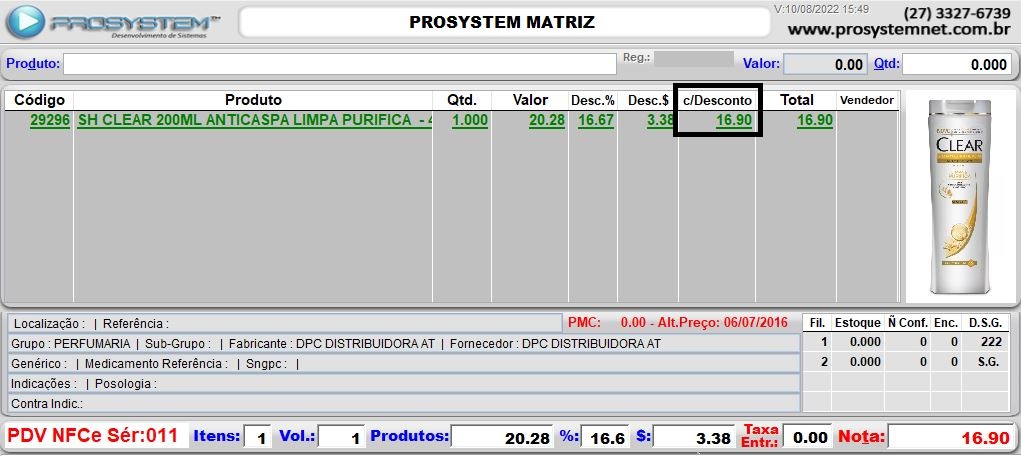Image resolution: width=1021 pixels, height=456 pixels.
Task: Select the Desc.% column header
Action: coord(593,100)
